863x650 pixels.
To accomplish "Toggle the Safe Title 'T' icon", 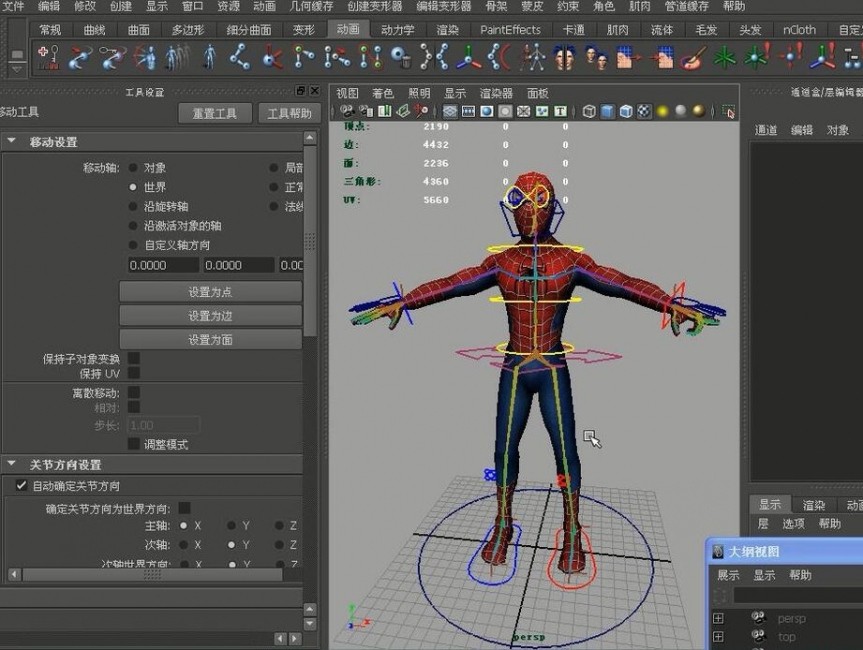I will 560,112.
